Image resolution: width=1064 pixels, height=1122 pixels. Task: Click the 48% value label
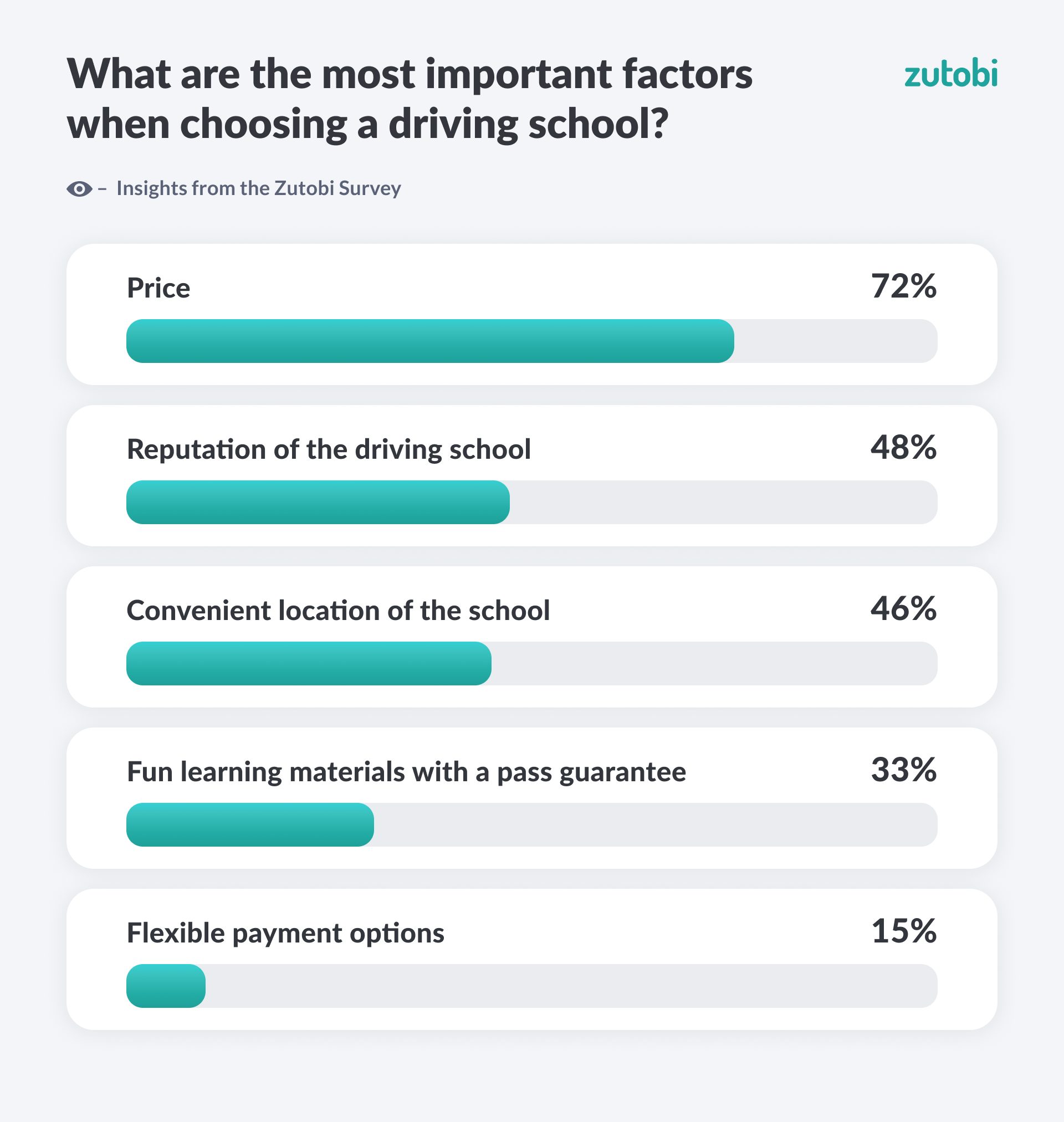click(x=903, y=447)
